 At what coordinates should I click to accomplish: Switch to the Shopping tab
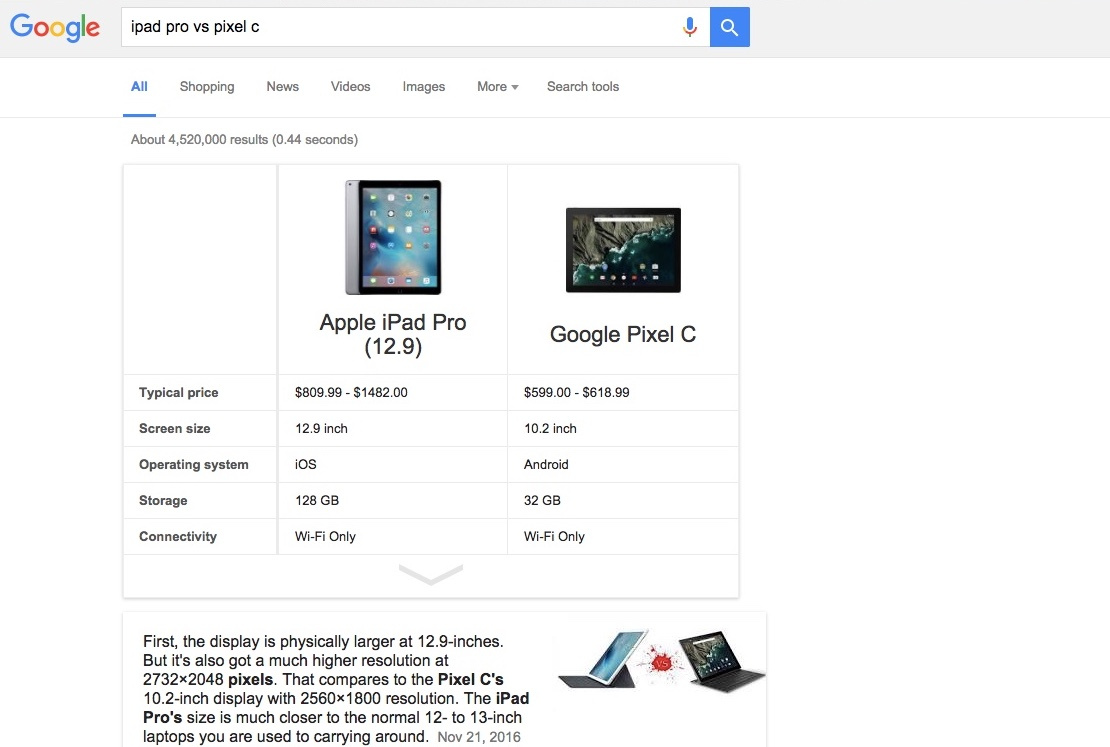point(207,87)
